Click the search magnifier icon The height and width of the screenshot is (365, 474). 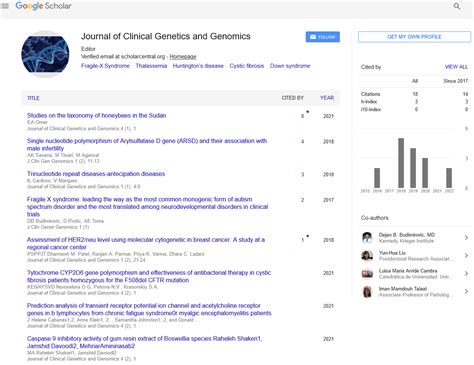tap(457, 6)
